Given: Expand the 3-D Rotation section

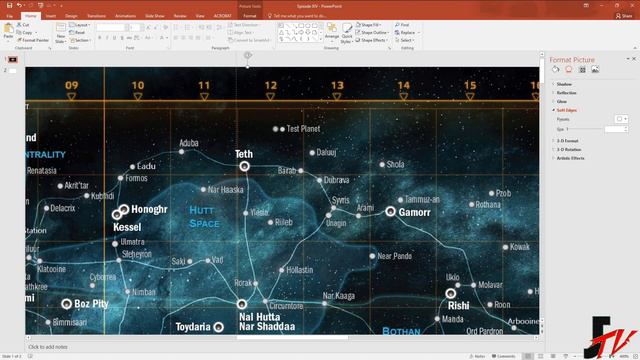Looking at the screenshot, I should coord(569,150).
